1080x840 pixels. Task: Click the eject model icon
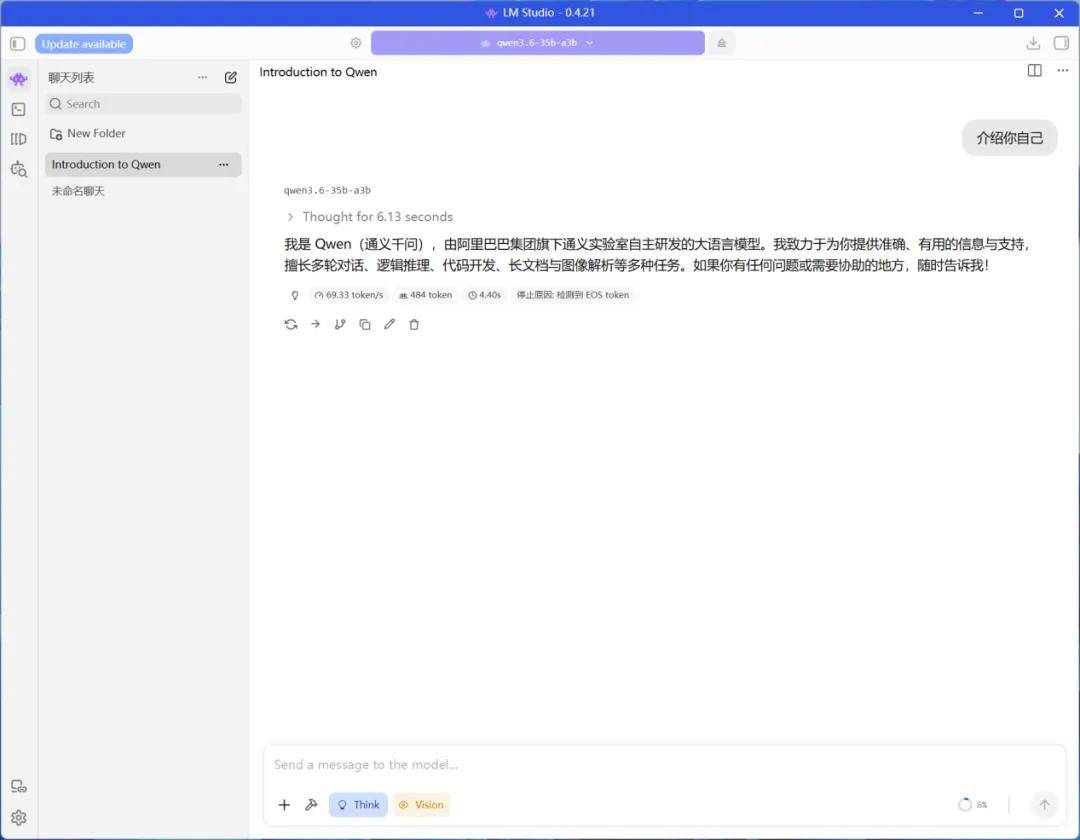(721, 43)
